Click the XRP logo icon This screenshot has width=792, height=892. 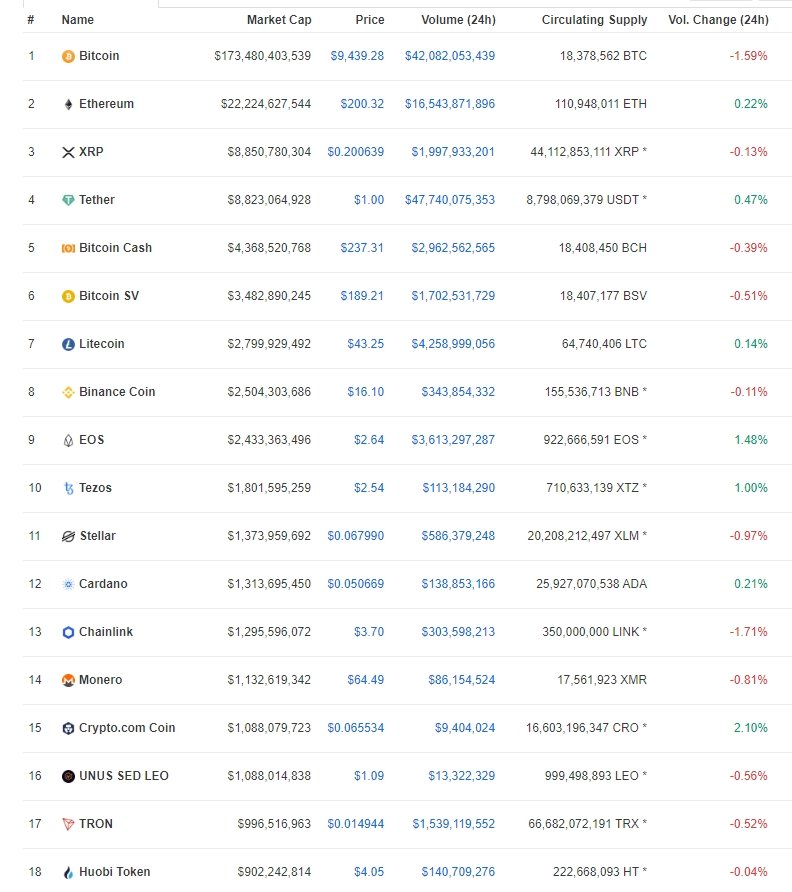pyautogui.click(x=68, y=152)
